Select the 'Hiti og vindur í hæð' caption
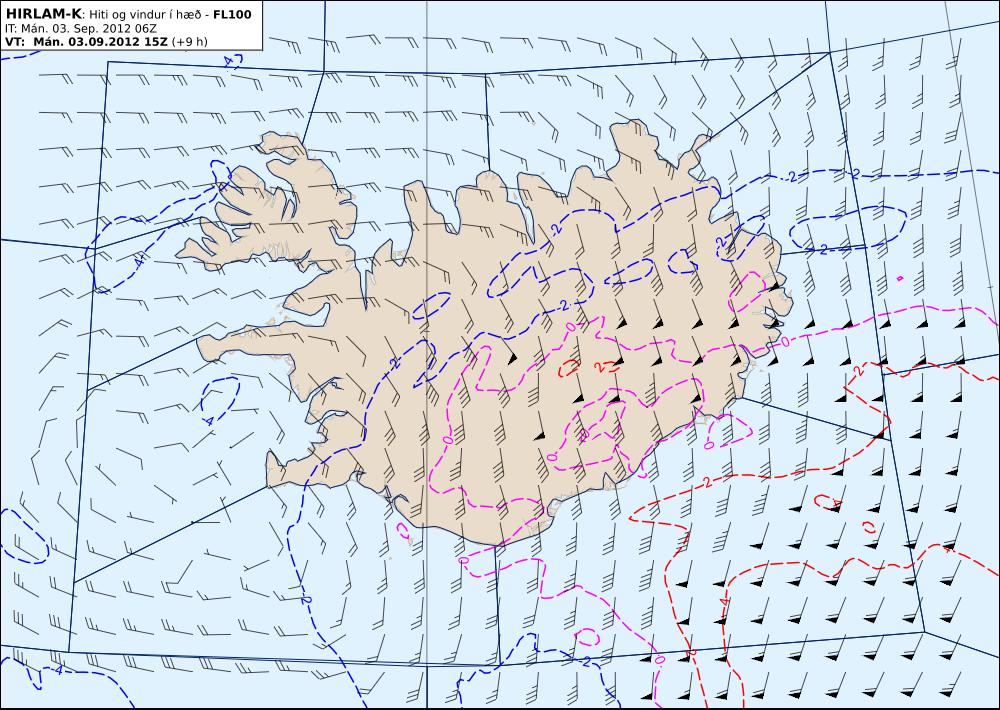The image size is (1000, 710). (x=145, y=15)
